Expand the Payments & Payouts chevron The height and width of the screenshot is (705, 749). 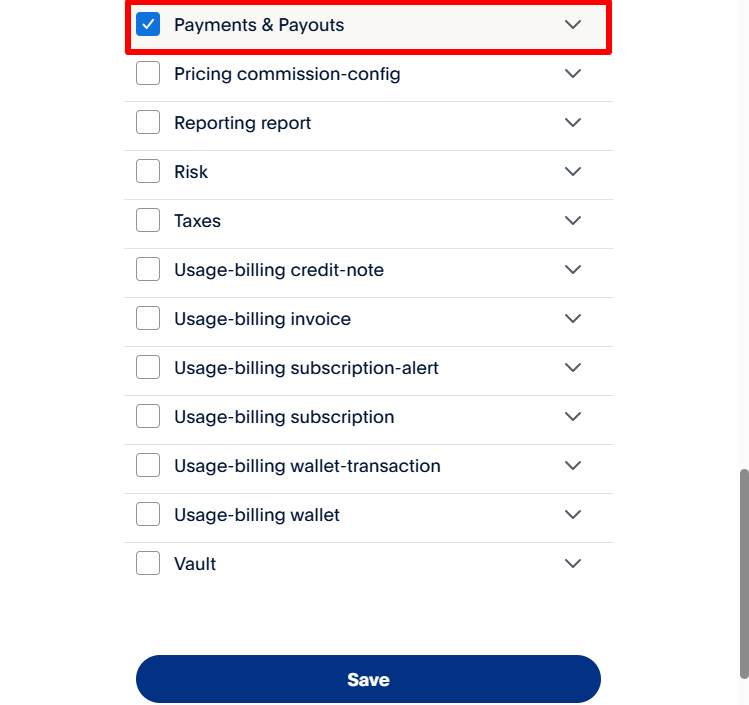pyautogui.click(x=573, y=25)
